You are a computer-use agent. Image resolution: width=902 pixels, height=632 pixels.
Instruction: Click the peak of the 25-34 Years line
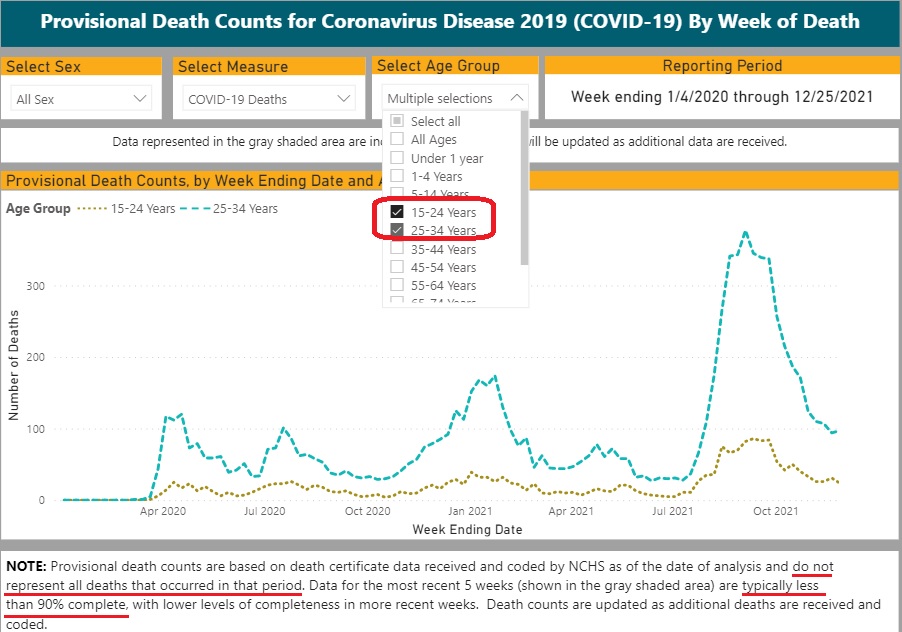coord(746,232)
